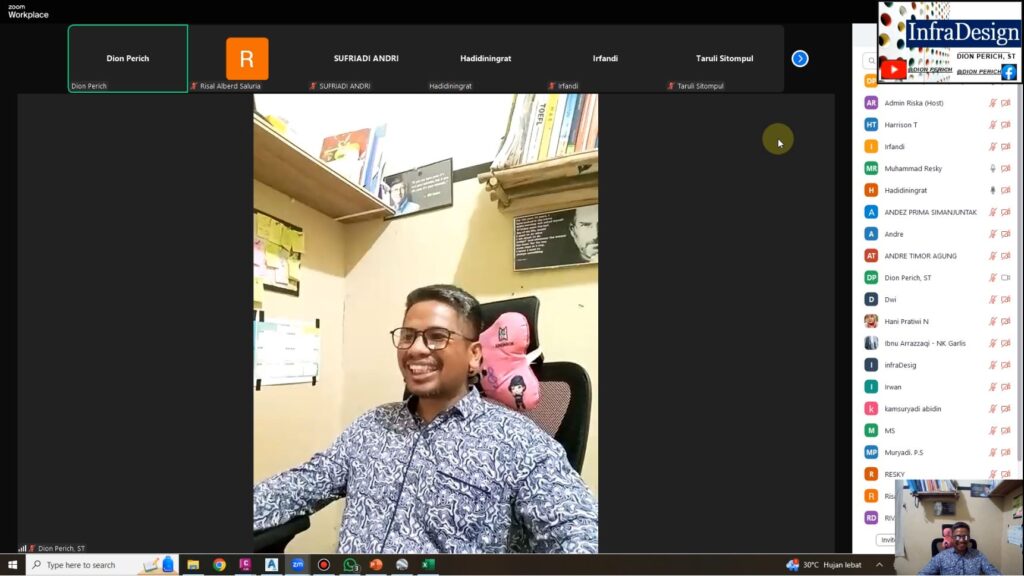This screenshot has height=576, width=1024.
Task: Select Hani Pratiwi N in the participant list
Action: [906, 321]
